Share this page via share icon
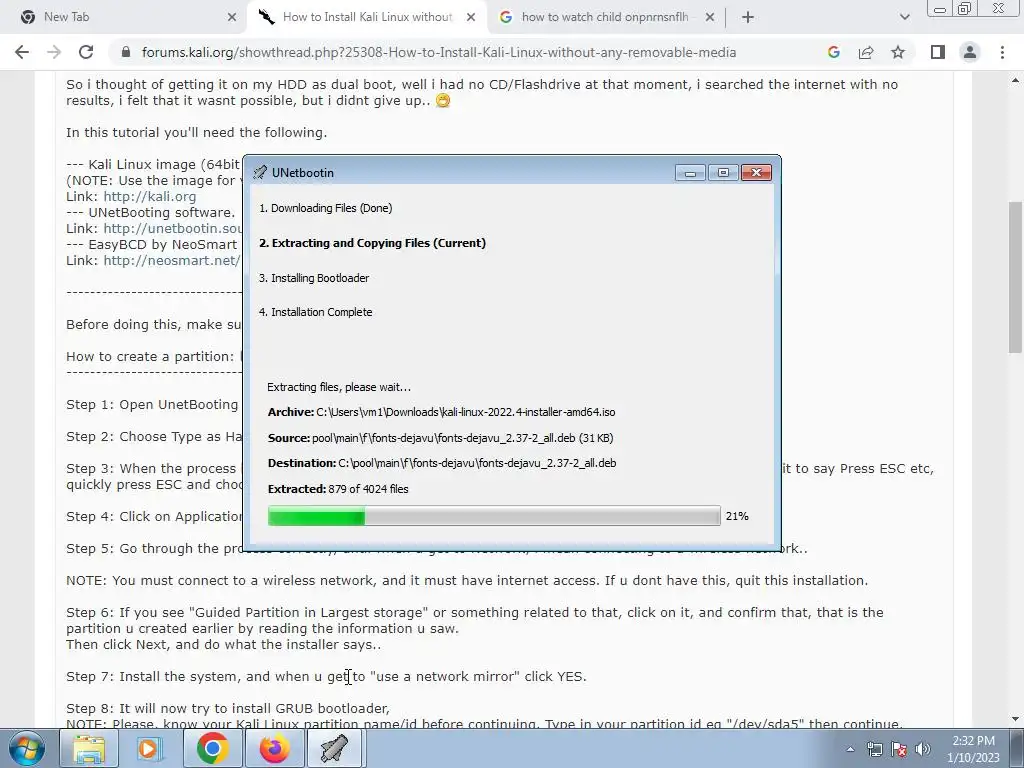This screenshot has height=768, width=1024. click(x=866, y=52)
